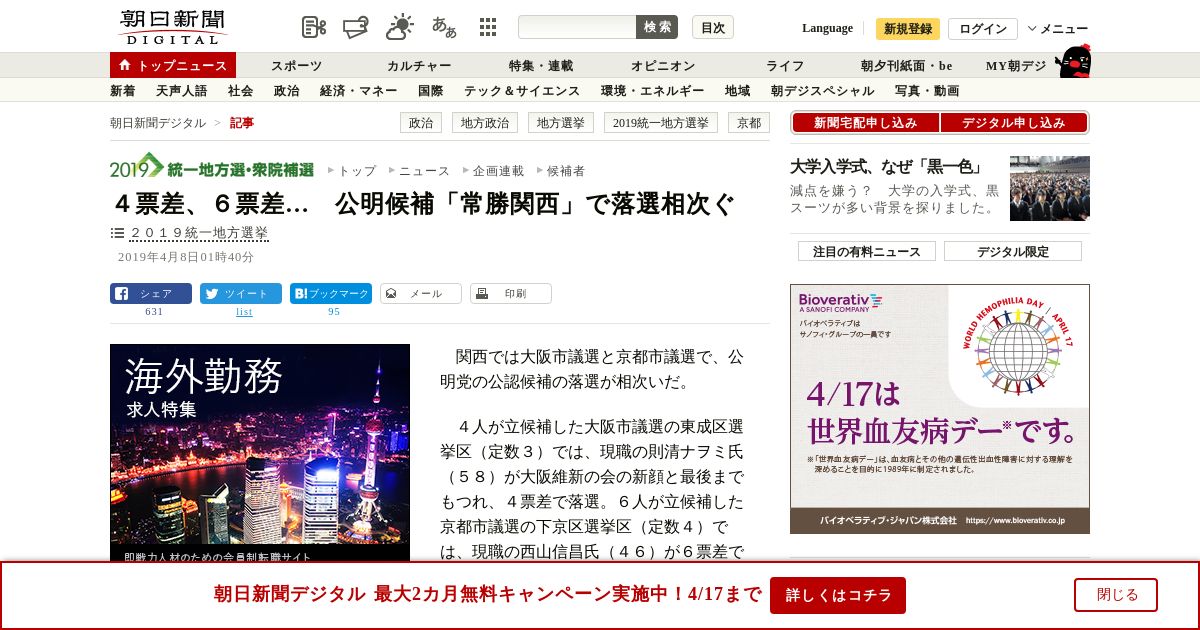Open 社会 in sub navigation
Viewport: 1200px width, 630px height.
[x=241, y=91]
